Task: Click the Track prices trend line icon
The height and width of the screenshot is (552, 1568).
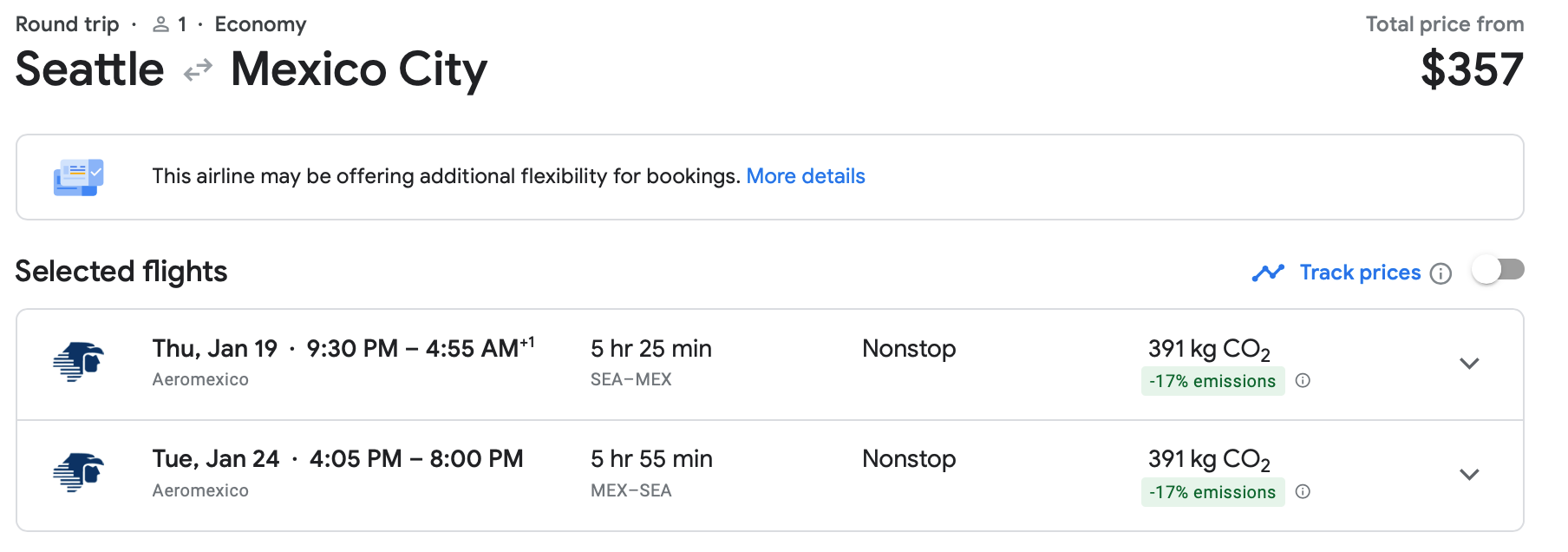Action: (1268, 273)
